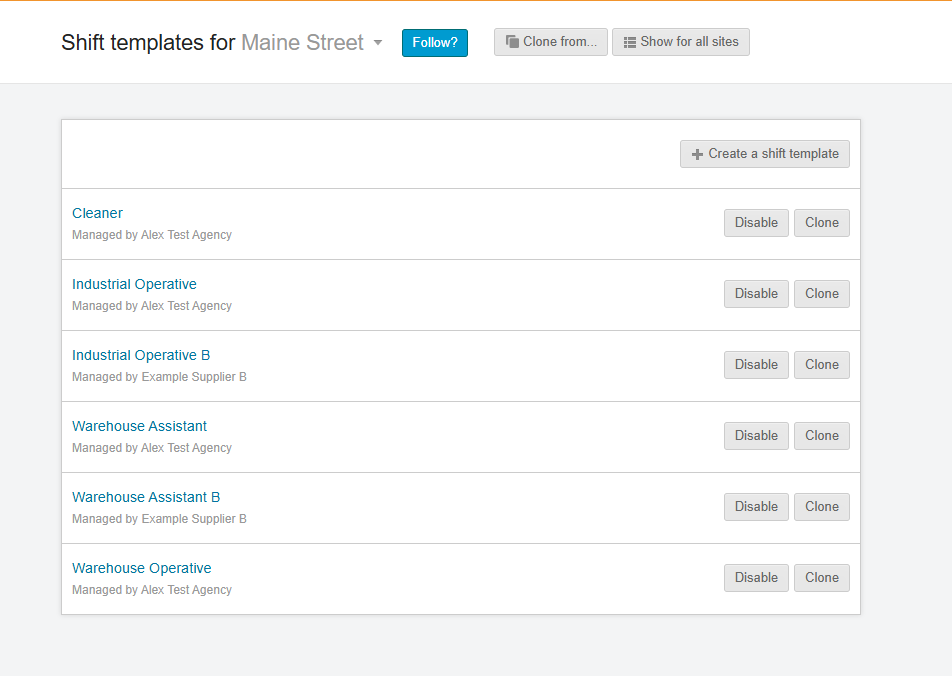Clone the Warehouse Assistant B template

point(822,507)
